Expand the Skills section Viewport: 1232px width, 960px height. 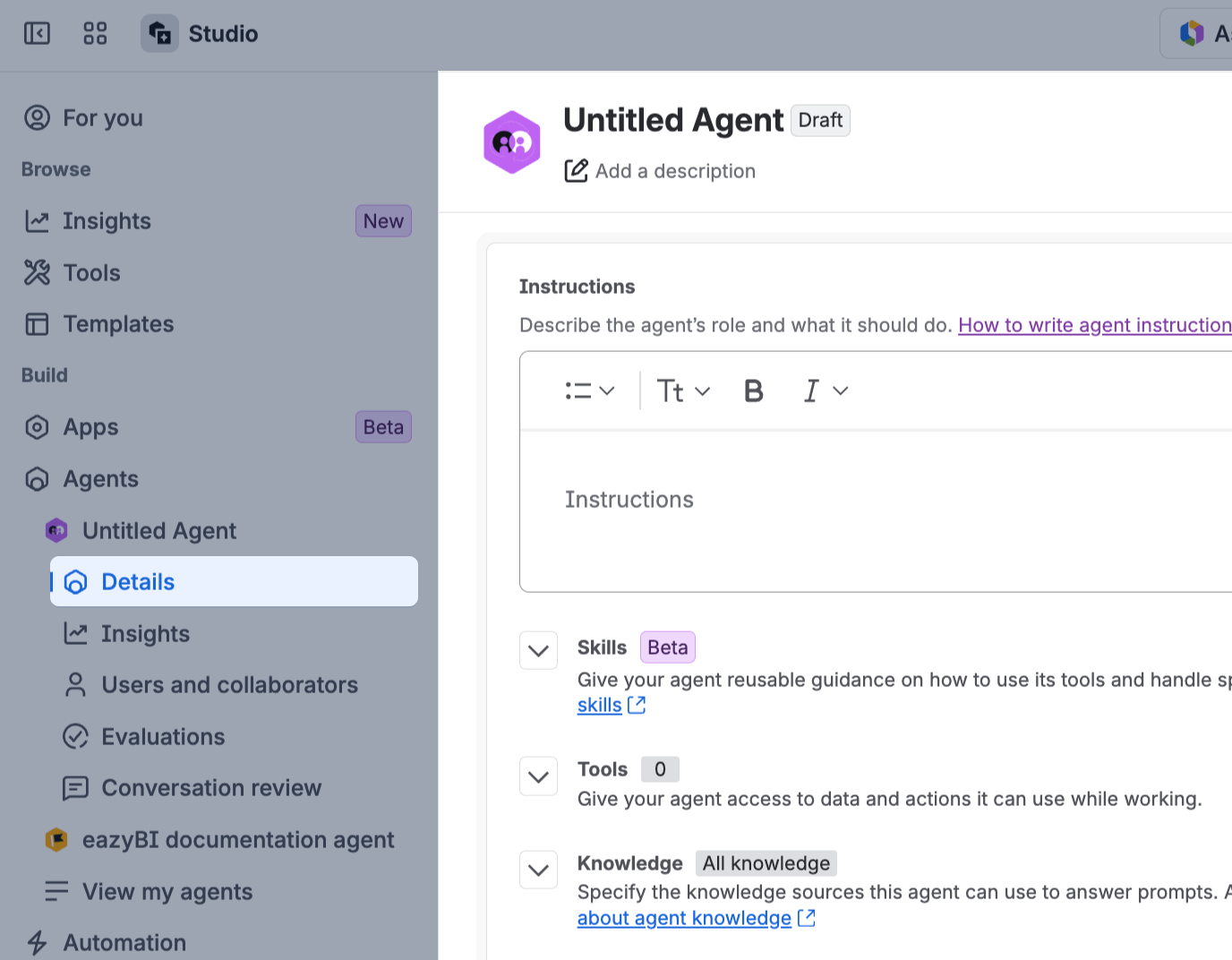click(539, 650)
